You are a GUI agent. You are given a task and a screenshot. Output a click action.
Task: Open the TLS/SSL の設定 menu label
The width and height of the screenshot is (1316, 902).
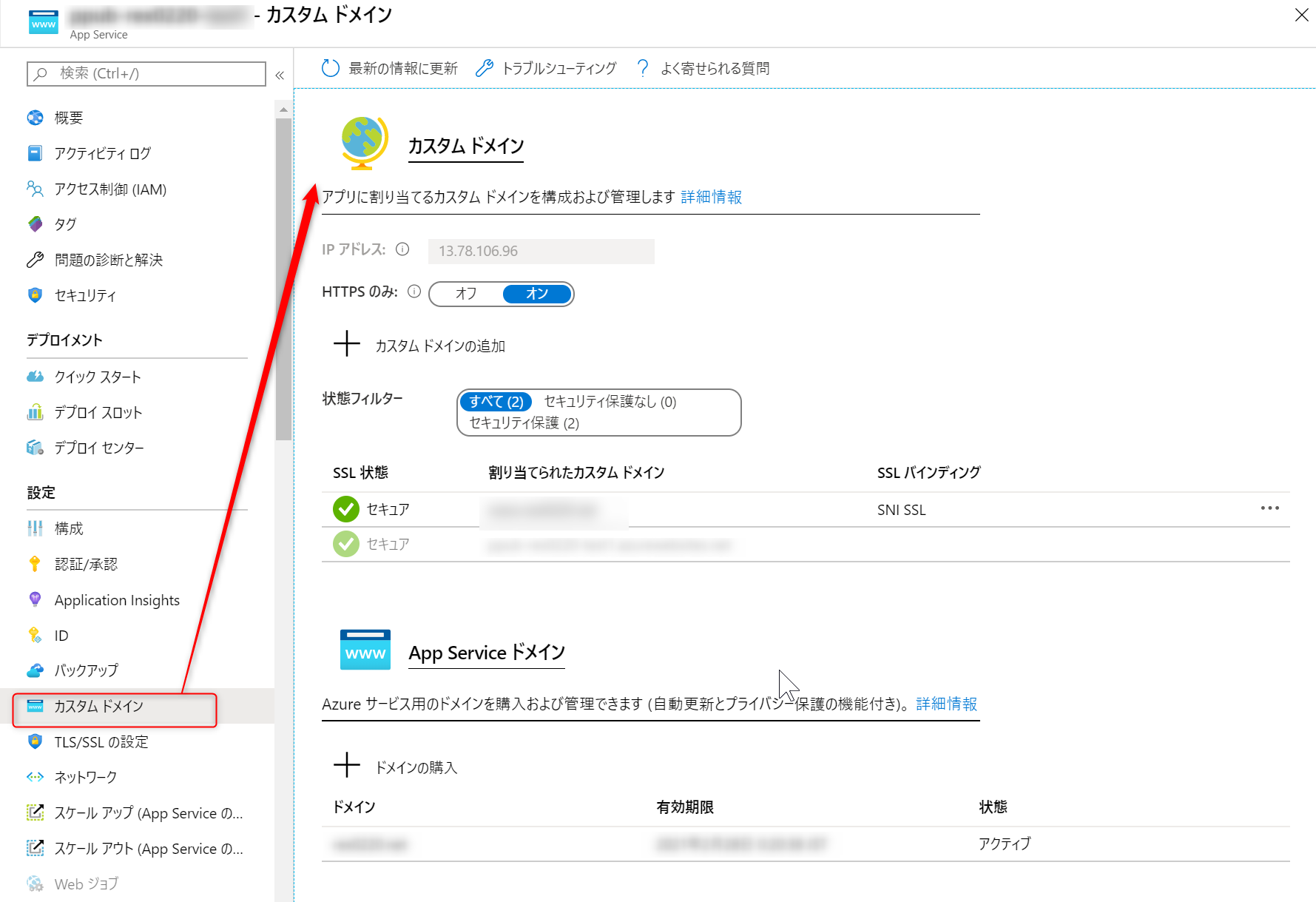pyautogui.click(x=101, y=741)
